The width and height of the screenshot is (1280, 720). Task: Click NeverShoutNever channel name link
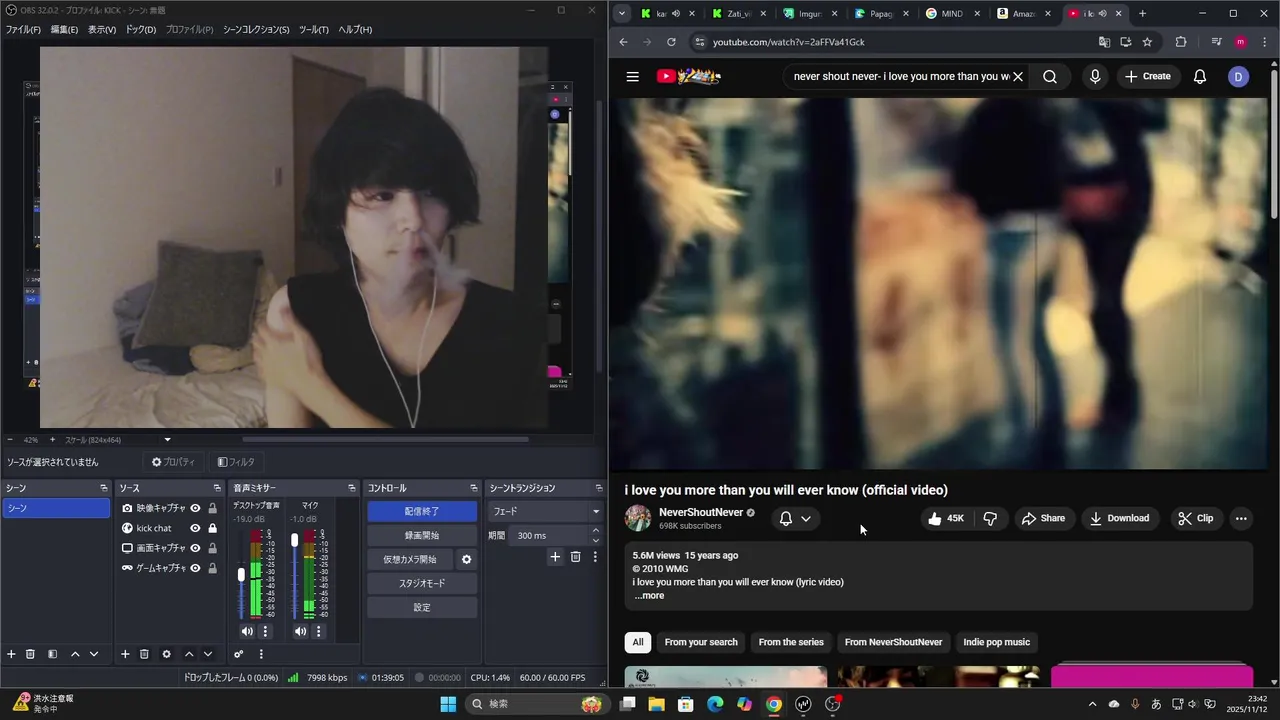tap(701, 512)
